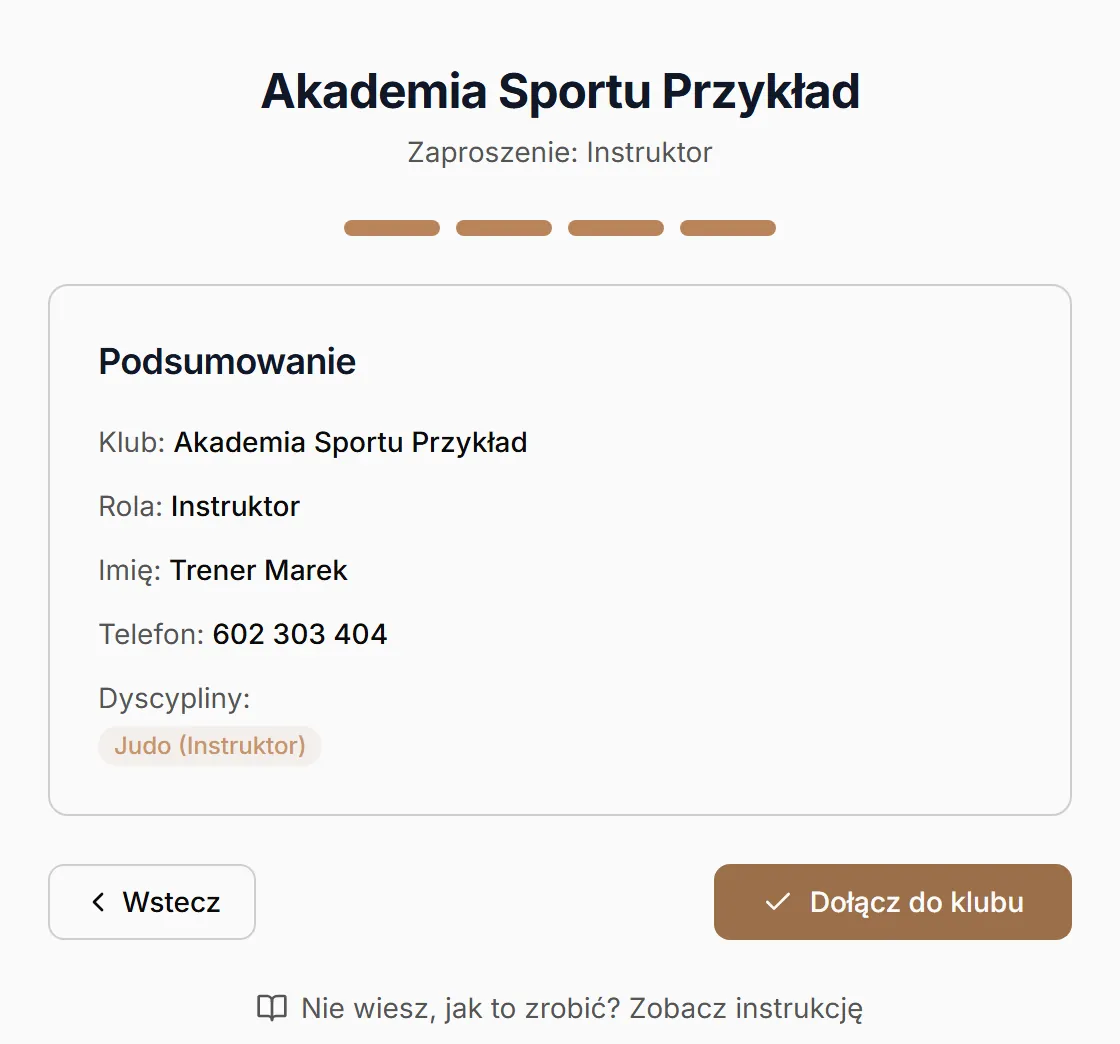Click the Telefon label
The image size is (1120, 1044).
tap(151, 634)
